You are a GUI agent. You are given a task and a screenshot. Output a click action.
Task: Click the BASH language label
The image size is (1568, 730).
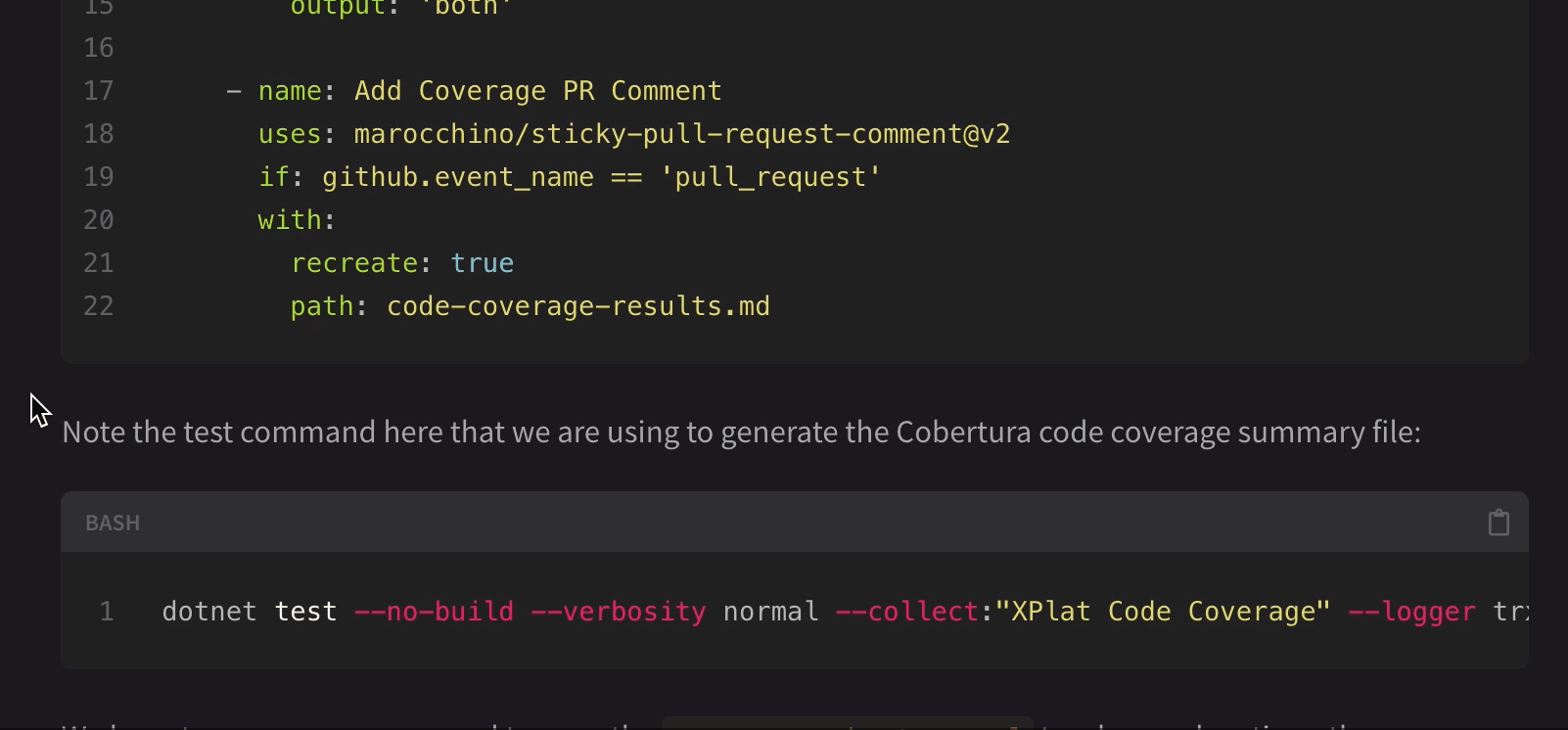(113, 523)
